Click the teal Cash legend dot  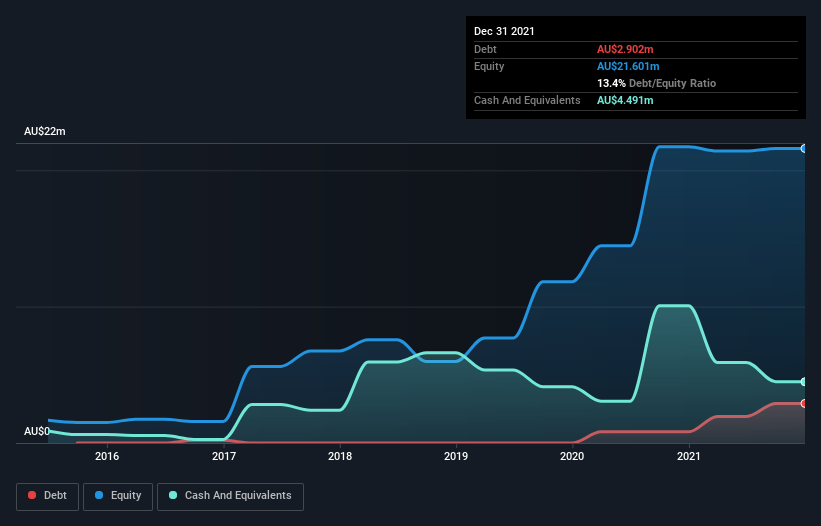tap(173, 495)
